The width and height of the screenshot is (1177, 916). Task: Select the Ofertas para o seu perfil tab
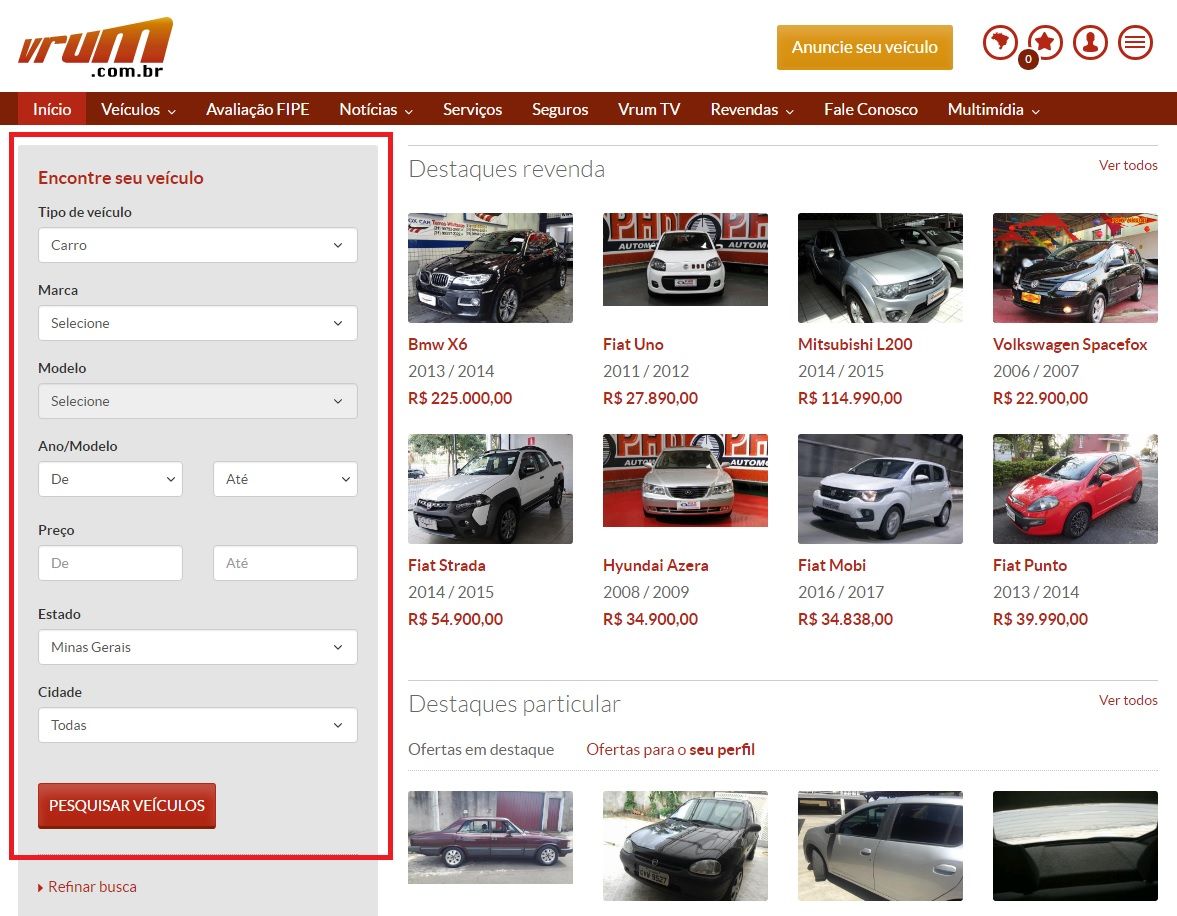670,749
